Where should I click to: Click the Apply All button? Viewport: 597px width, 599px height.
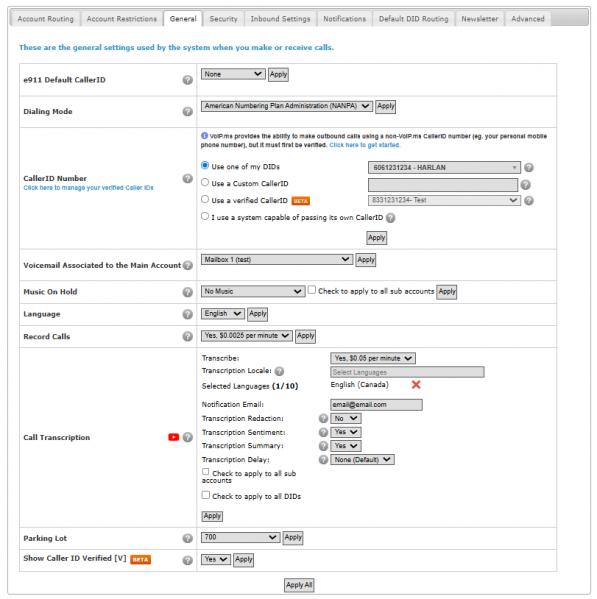pos(299,585)
